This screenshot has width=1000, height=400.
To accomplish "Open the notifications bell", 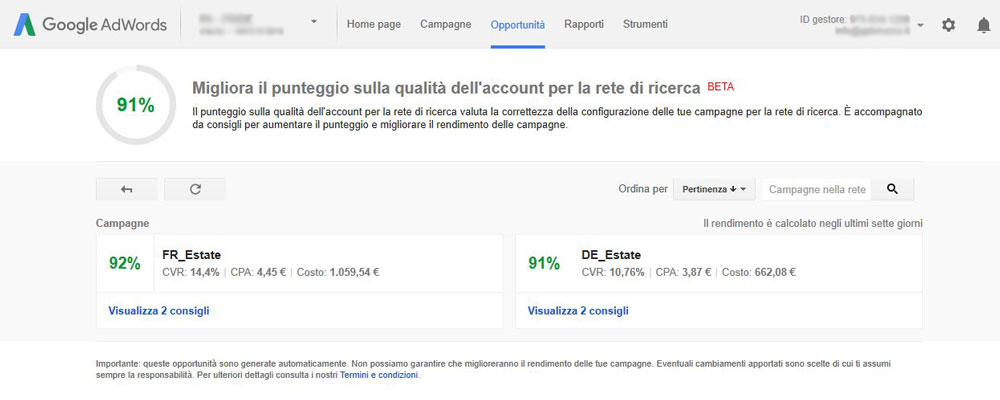I will [983, 25].
